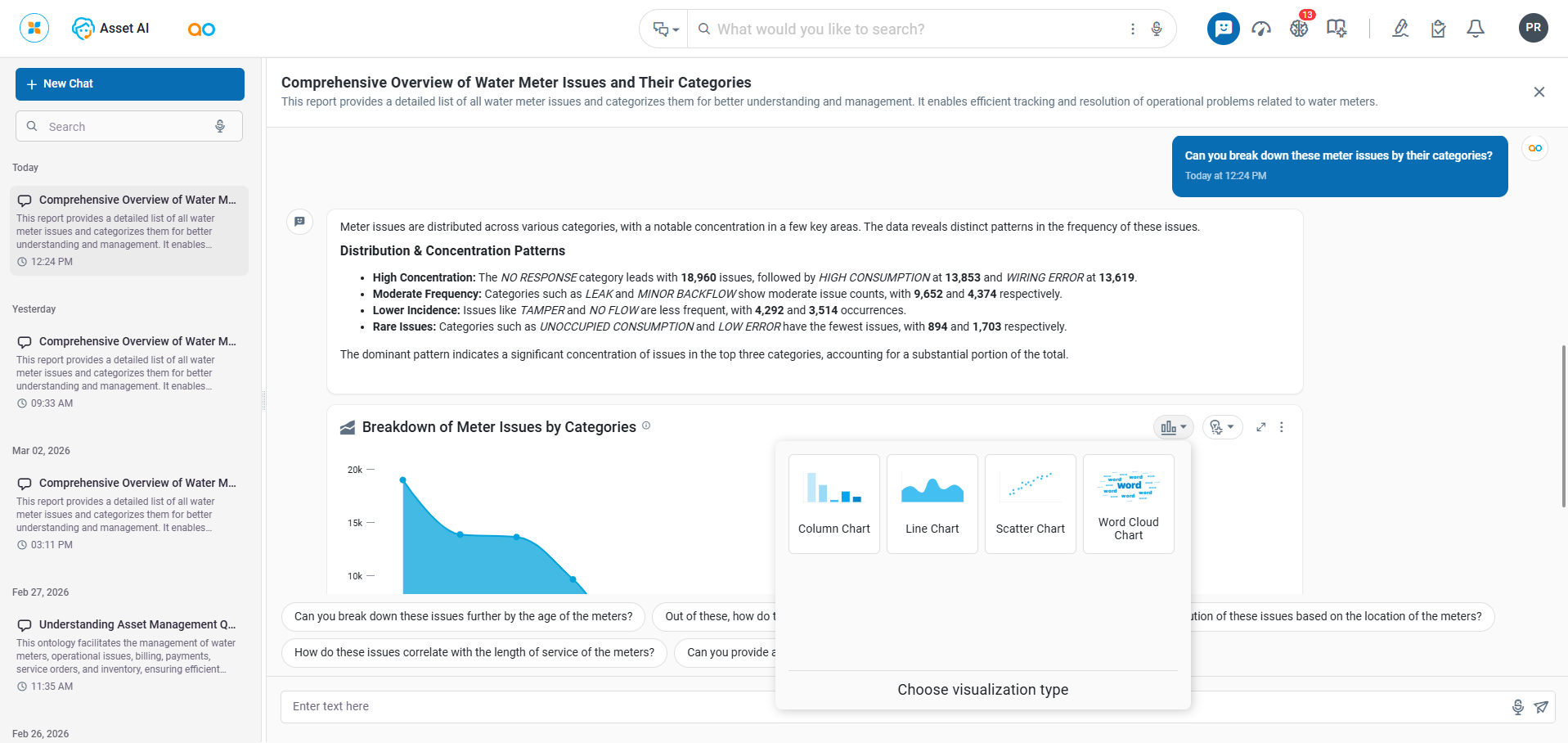1568x743 pixels.
Task: Open the insights dropdown beside chart type
Action: [x=1222, y=427]
